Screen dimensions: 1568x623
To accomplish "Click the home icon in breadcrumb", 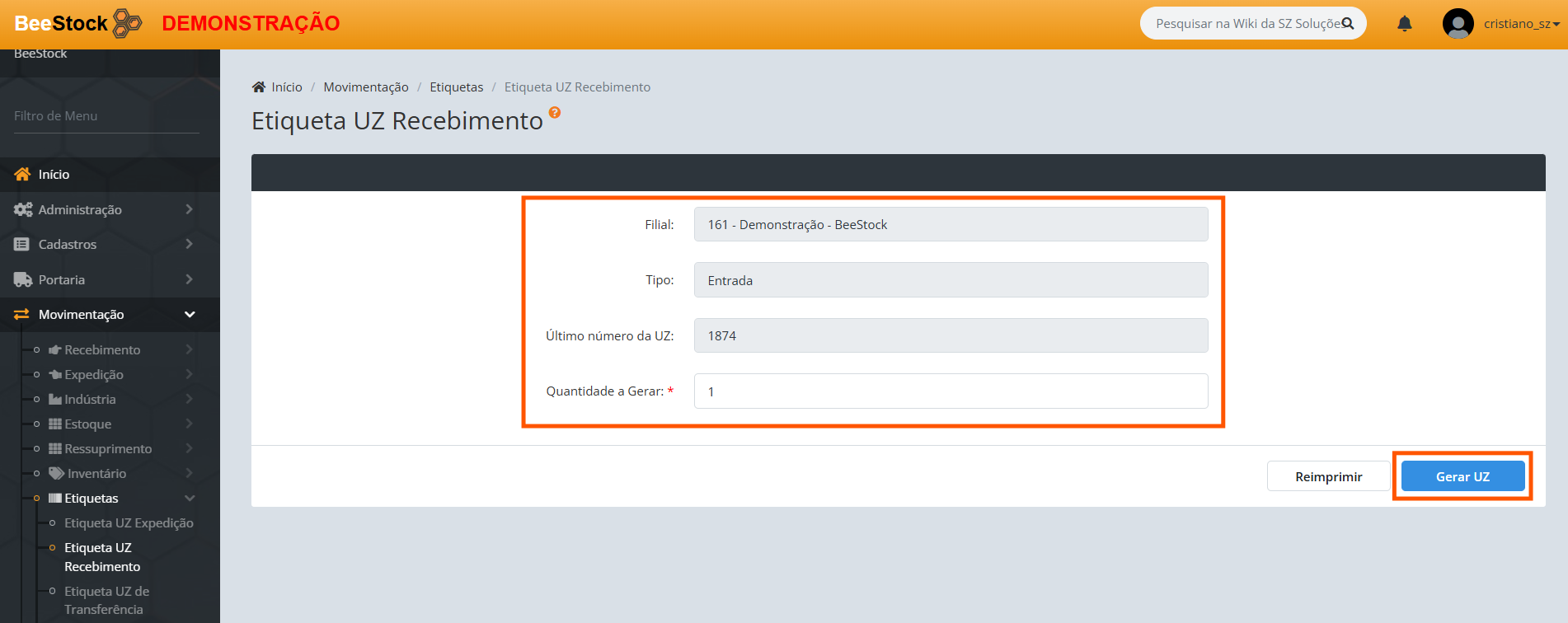I will tap(259, 87).
